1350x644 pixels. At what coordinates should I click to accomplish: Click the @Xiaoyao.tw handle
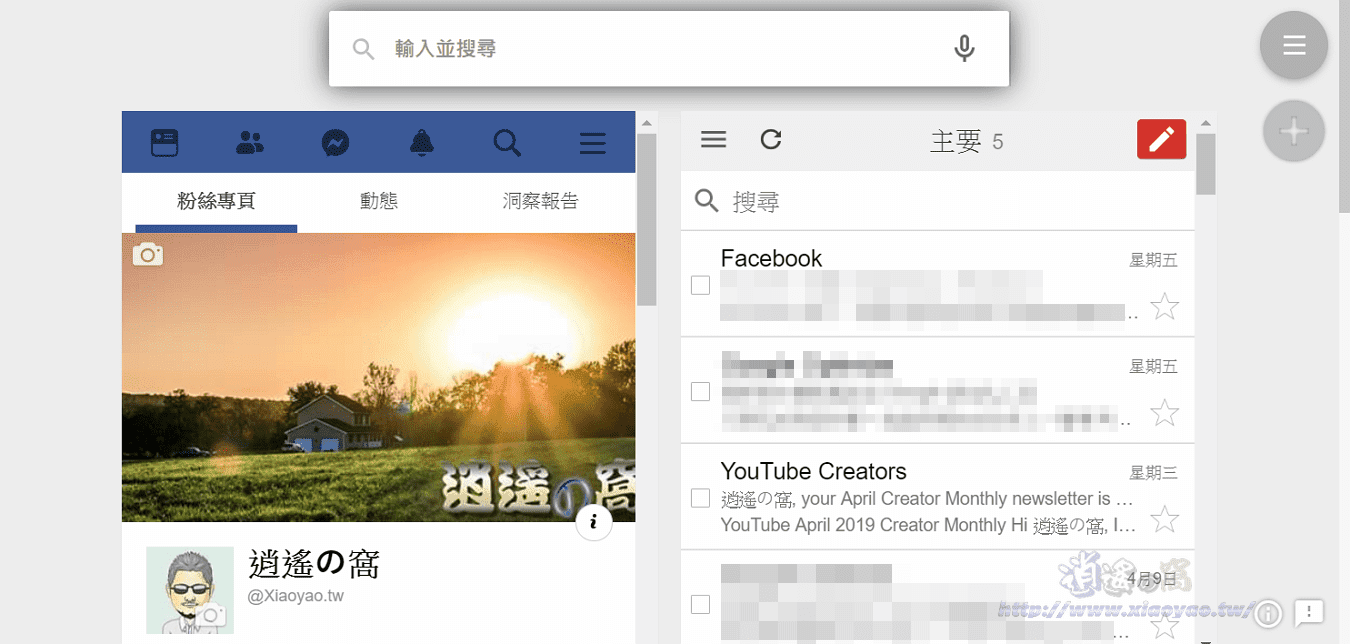tap(296, 596)
